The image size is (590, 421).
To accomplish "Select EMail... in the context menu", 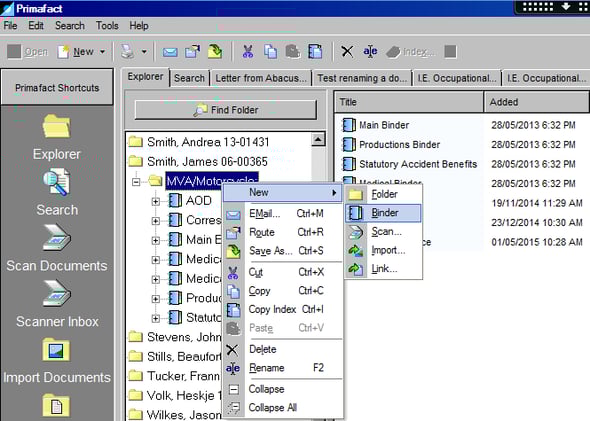I will tap(283, 214).
